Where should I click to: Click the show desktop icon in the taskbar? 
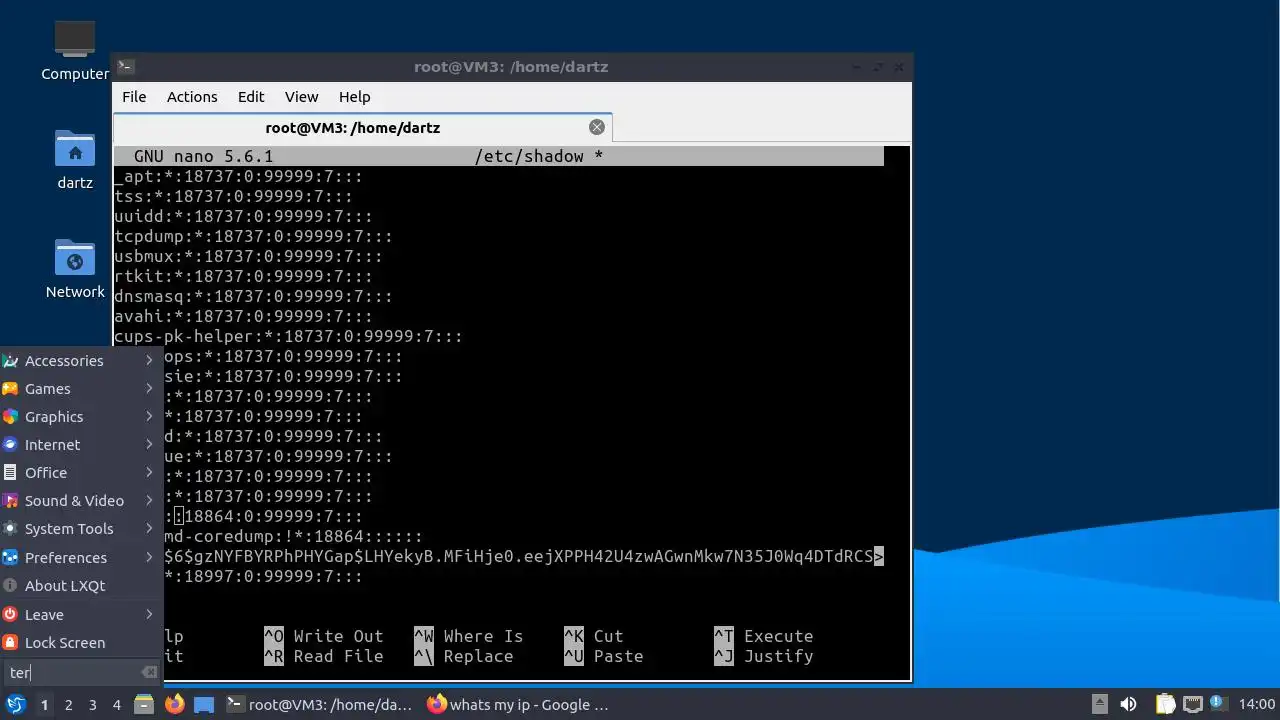(204, 704)
